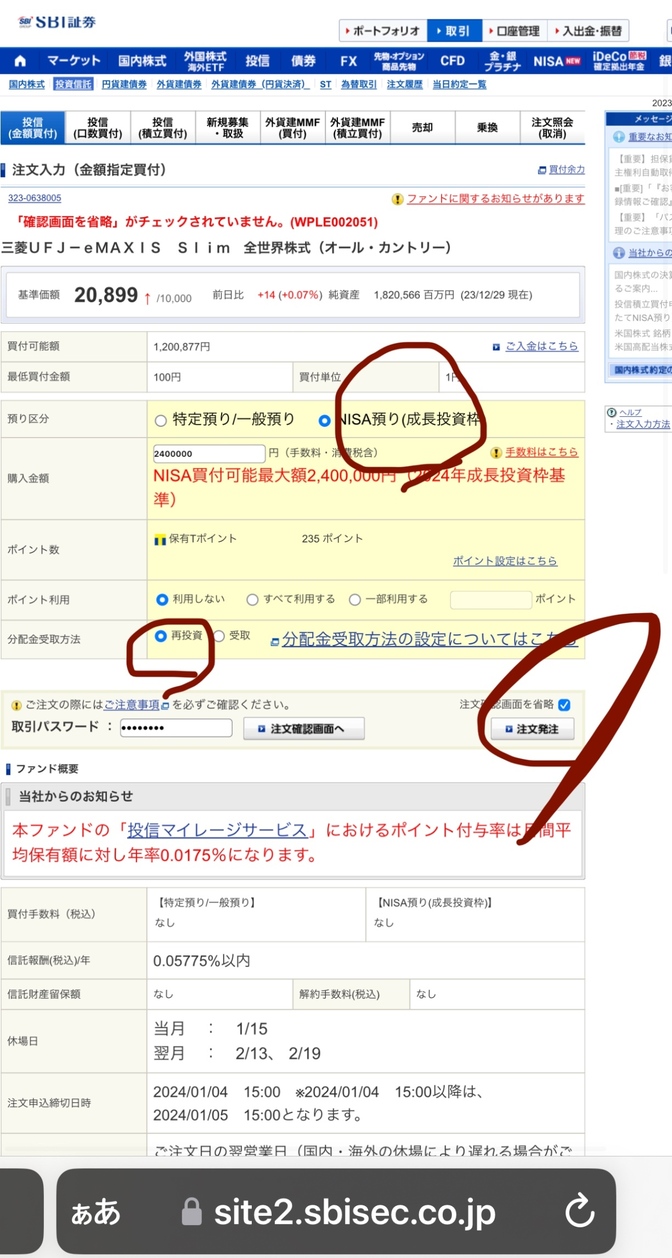This screenshot has height=1258, width=672.
Task: Open 買付余力 link
Action: pyautogui.click(x=566, y=170)
